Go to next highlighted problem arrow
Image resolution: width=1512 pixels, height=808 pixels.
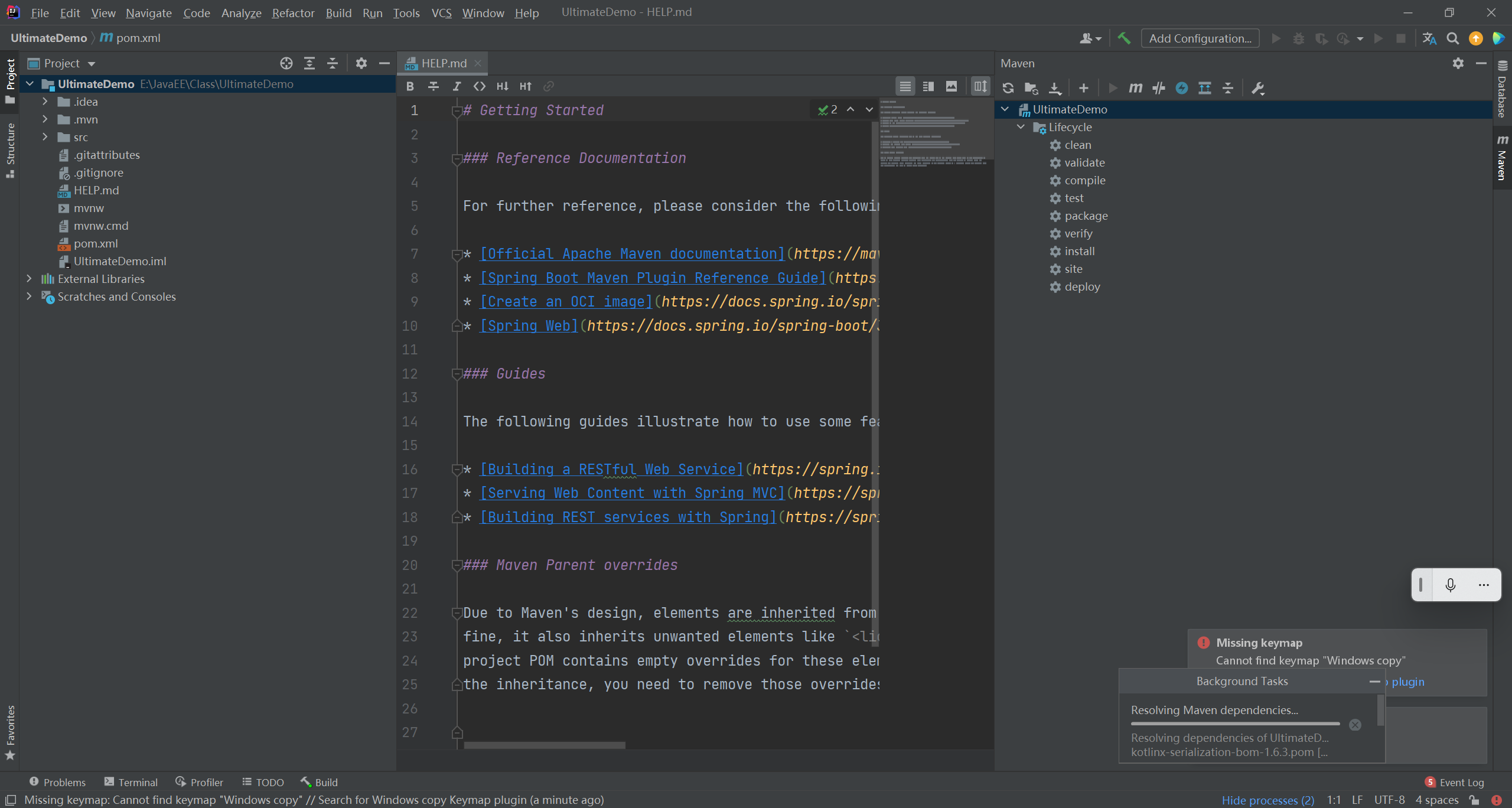click(869, 110)
